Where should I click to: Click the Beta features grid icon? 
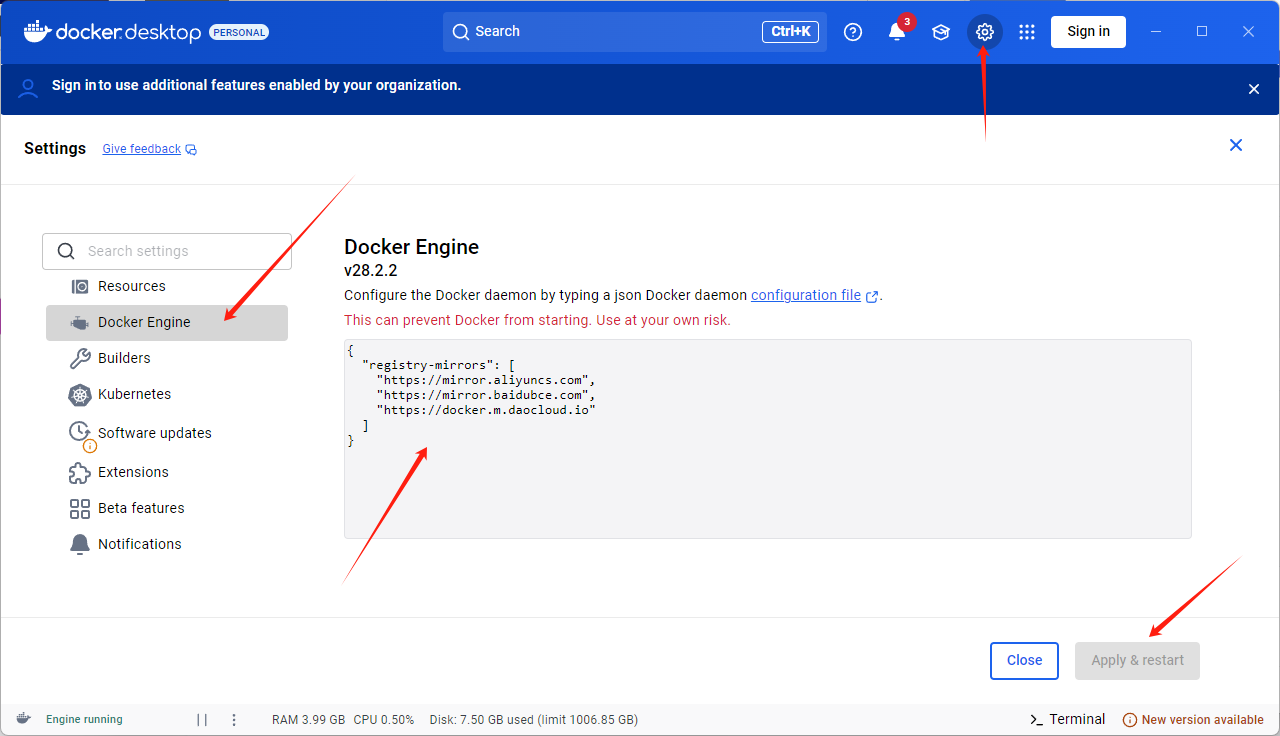pyautogui.click(x=80, y=509)
